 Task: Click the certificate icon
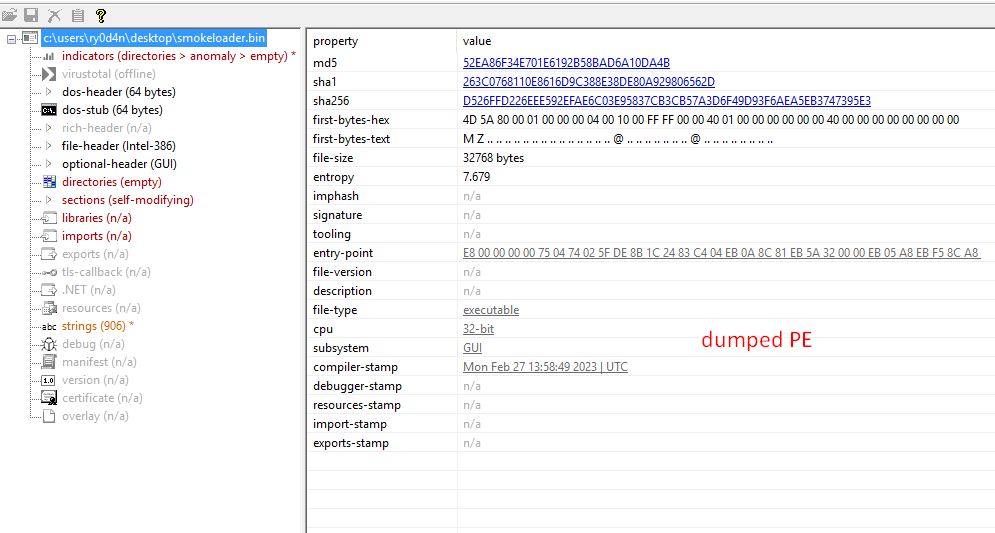(x=49, y=398)
